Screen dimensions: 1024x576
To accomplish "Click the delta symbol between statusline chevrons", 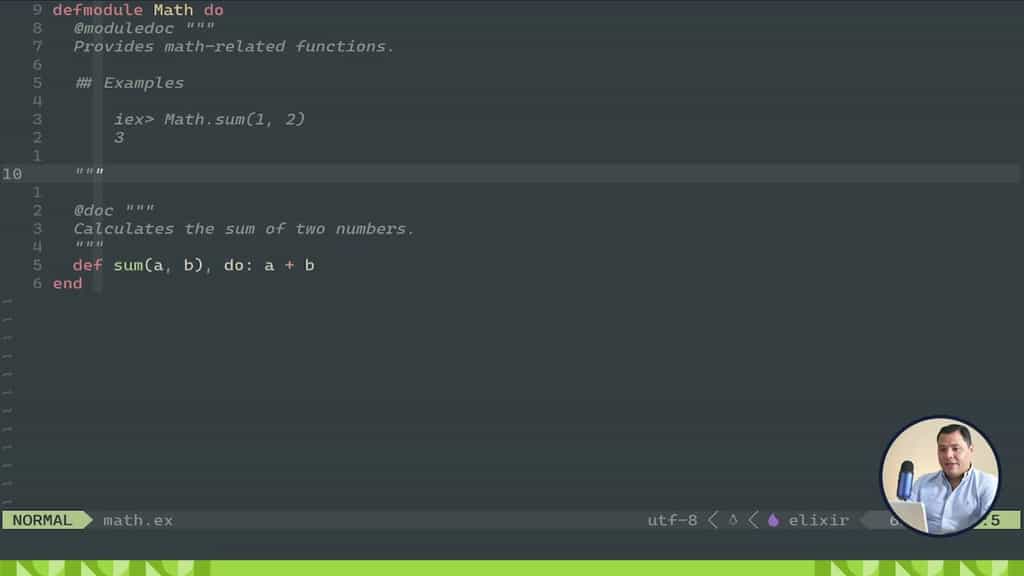I will click(731, 520).
